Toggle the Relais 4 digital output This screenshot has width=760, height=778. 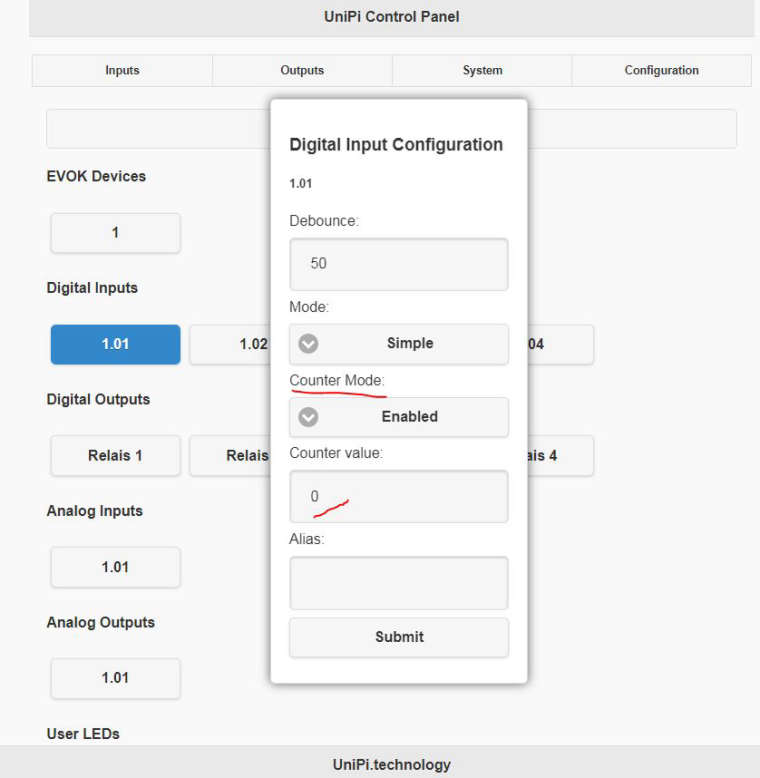(x=560, y=455)
